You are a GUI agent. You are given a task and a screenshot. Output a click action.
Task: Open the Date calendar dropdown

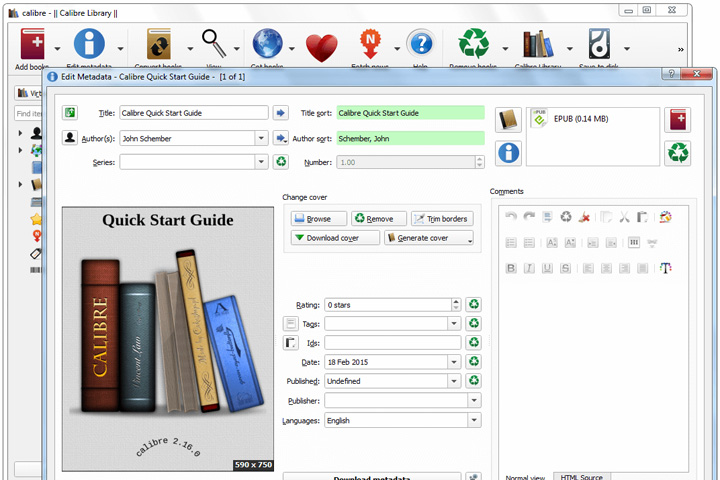tap(454, 362)
